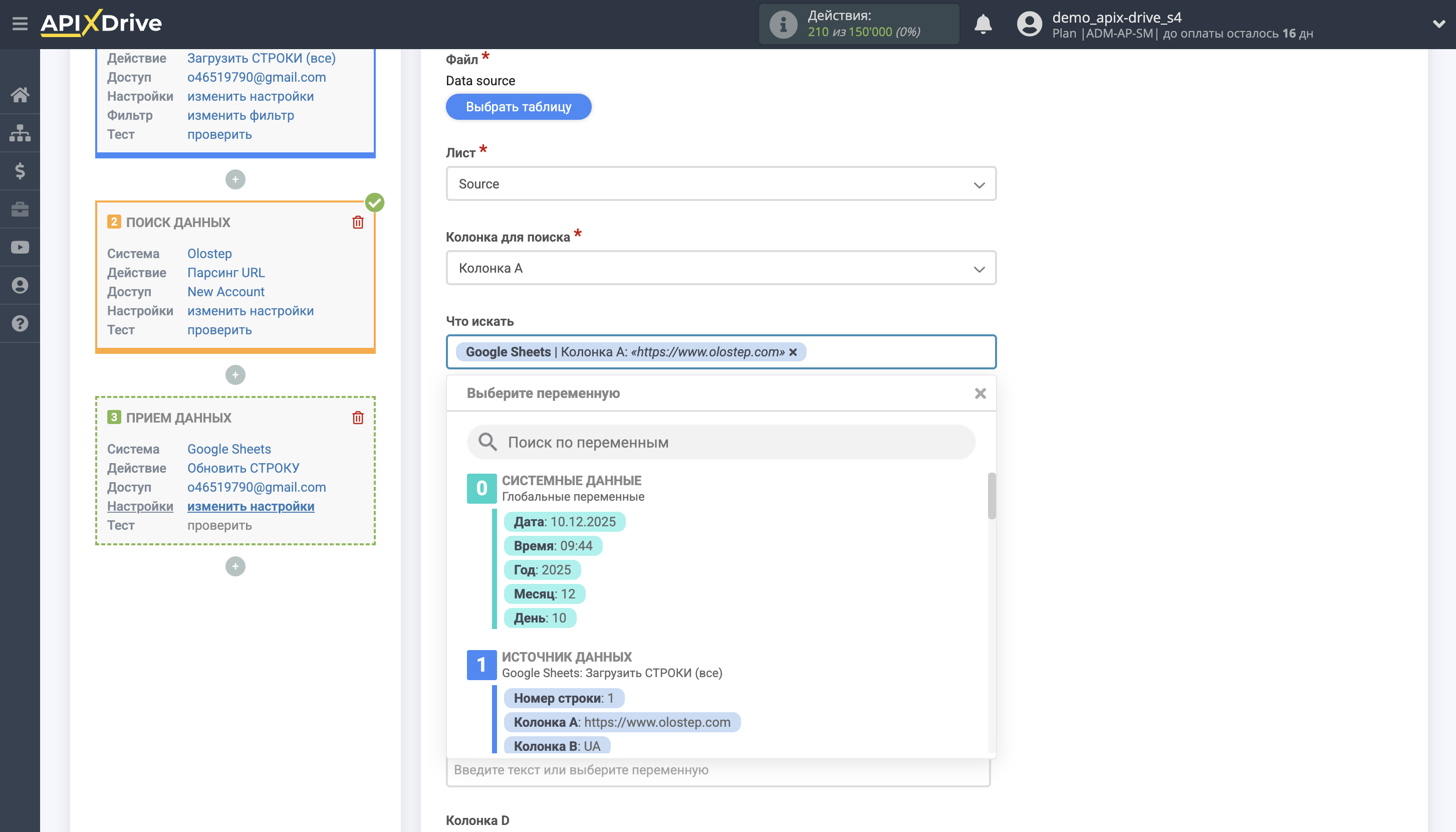This screenshot has width=1456, height=832.
Task: Open the Home icon in the sidebar
Action: pos(21,94)
